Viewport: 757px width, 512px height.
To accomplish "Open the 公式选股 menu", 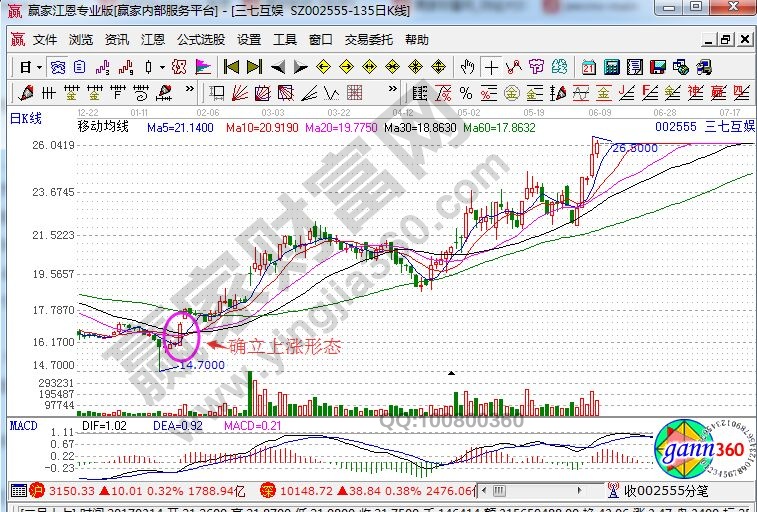I will 201,40.
